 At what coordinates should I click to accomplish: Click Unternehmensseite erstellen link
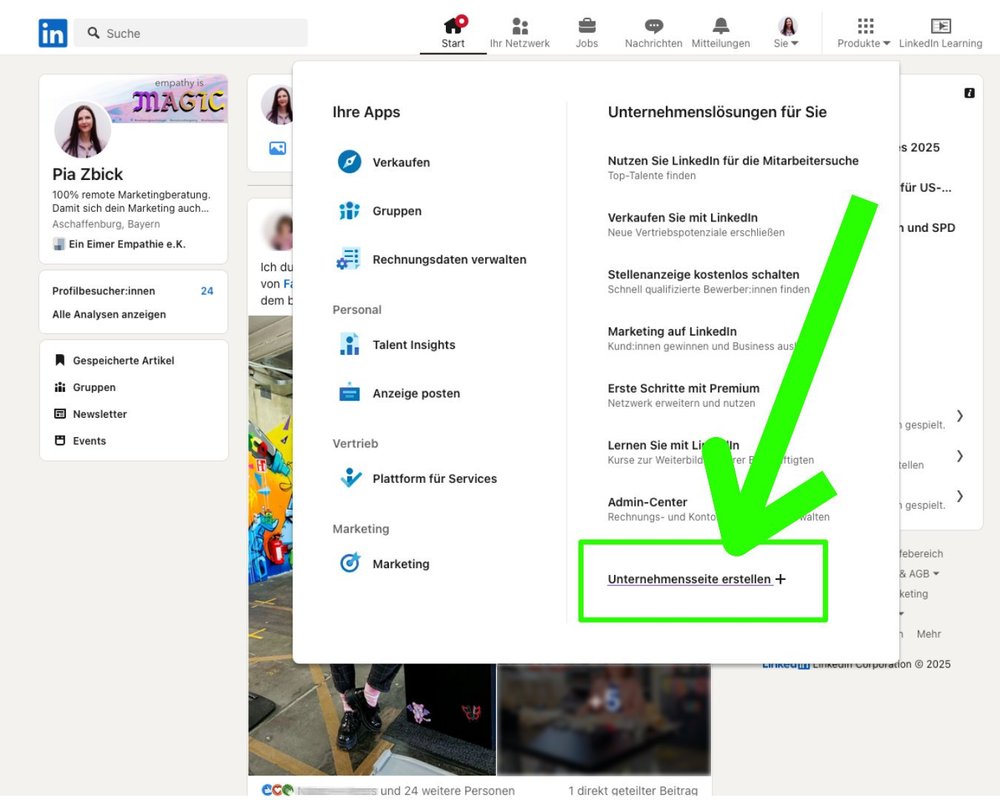point(696,579)
